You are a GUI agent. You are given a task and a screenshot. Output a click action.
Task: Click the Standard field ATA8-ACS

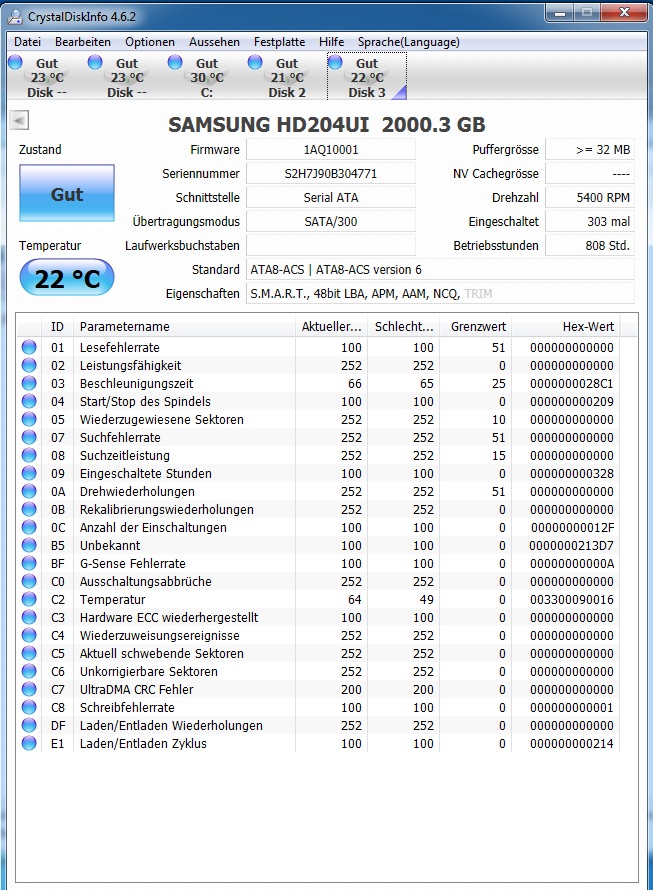(x=440, y=270)
